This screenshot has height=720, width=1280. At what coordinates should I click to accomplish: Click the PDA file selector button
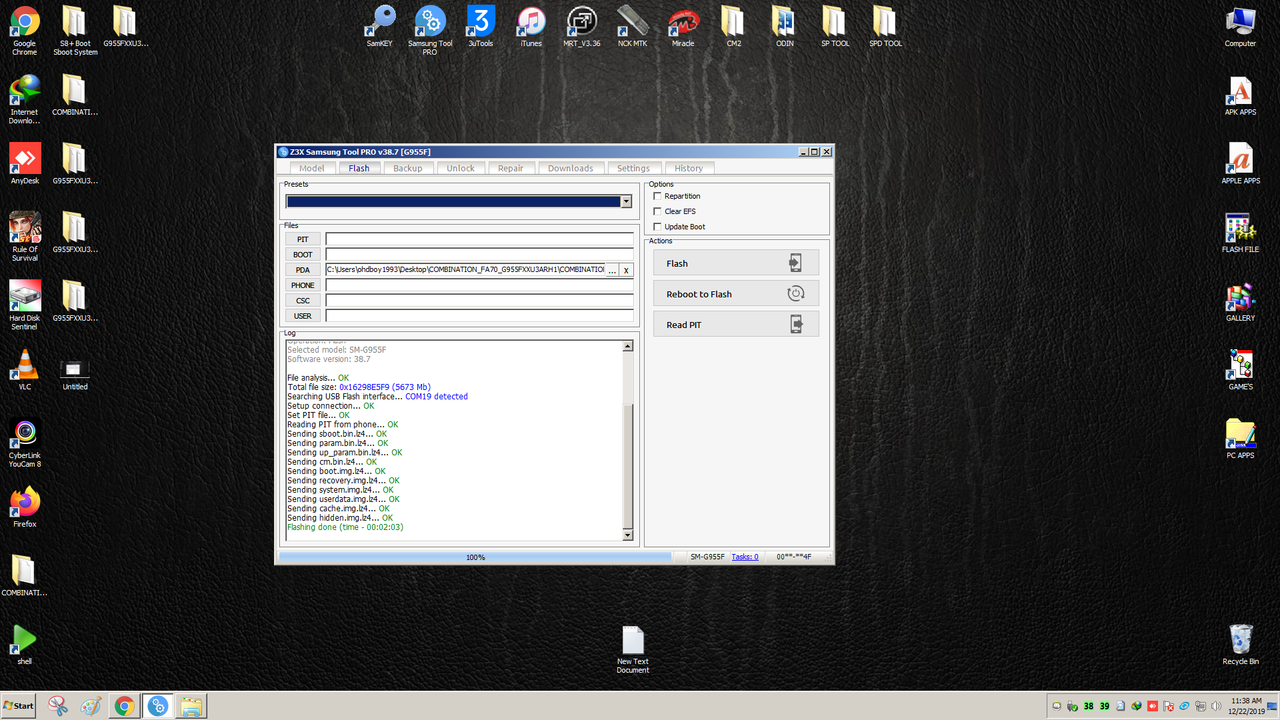coord(303,270)
